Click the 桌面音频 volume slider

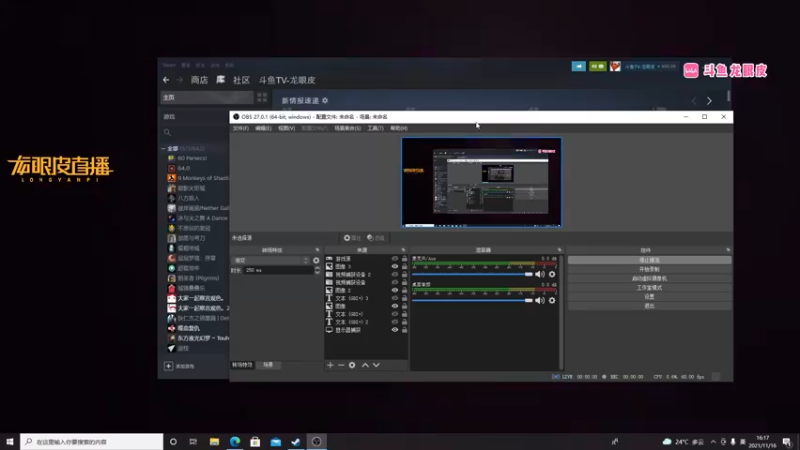[x=472, y=301]
